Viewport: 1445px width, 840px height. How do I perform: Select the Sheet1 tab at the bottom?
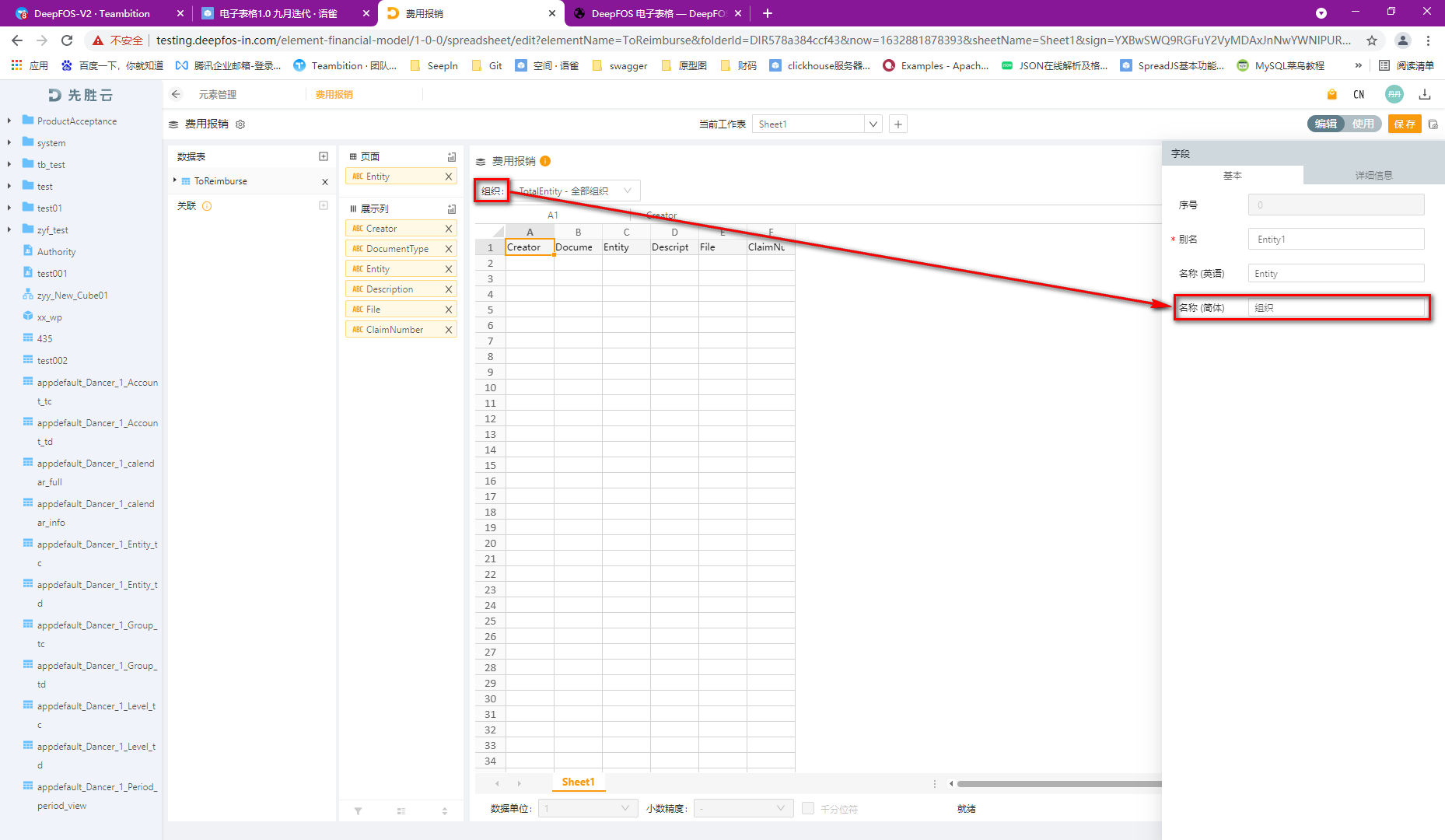point(578,782)
